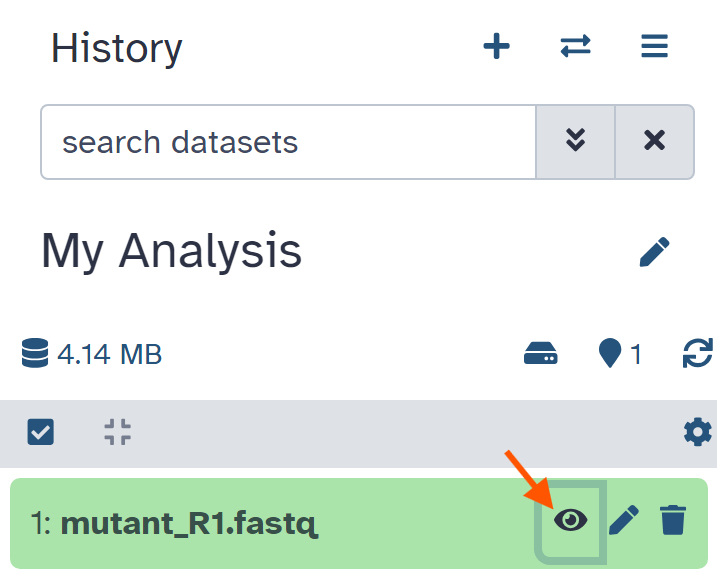
Task: Show active datasets count marker
Action: pos(620,354)
